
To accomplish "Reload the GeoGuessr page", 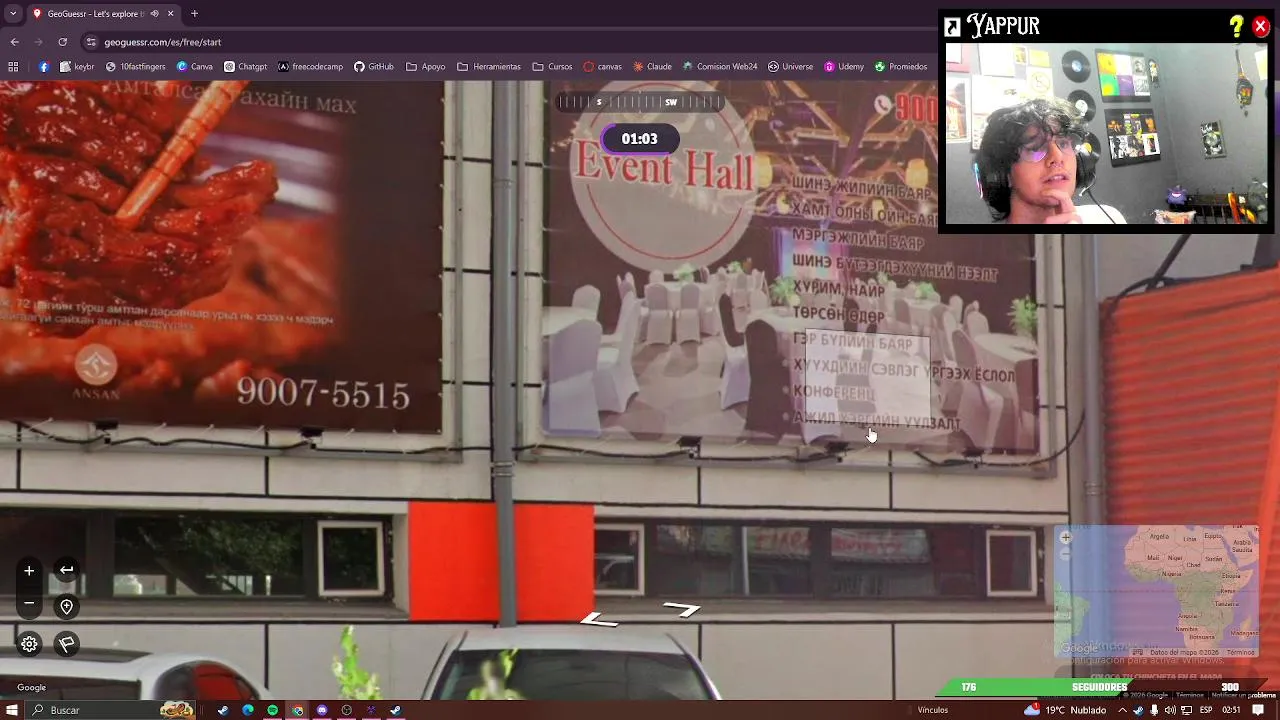I will point(62,42).
